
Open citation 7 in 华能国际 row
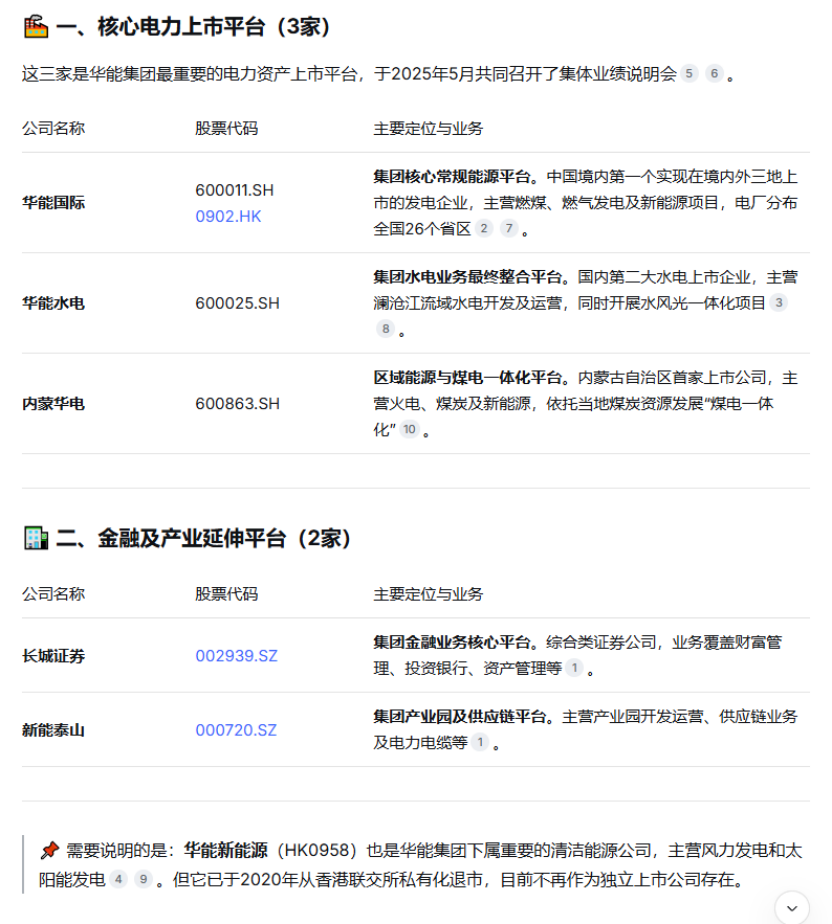(509, 229)
